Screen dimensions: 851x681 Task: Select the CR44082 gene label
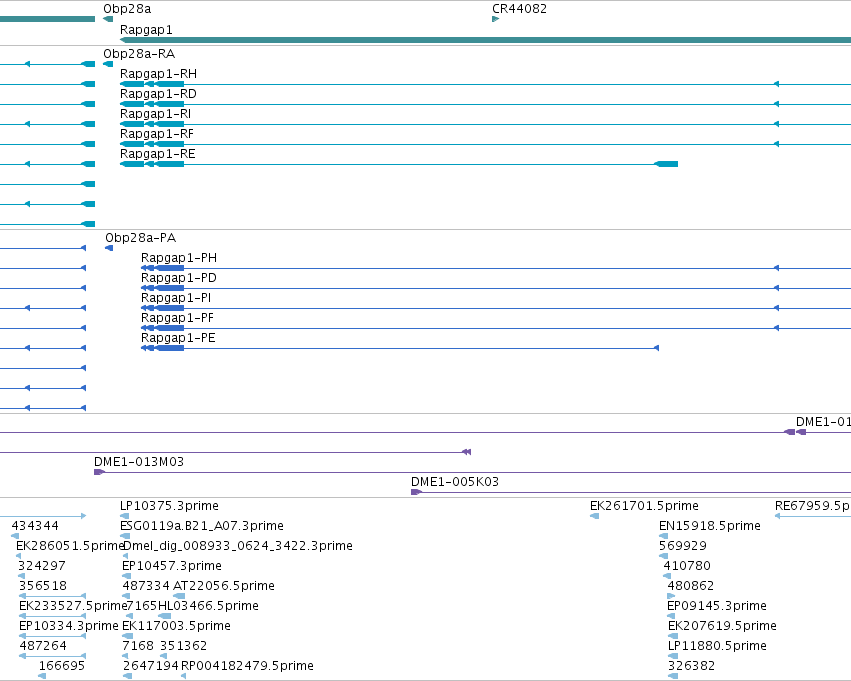519,9
